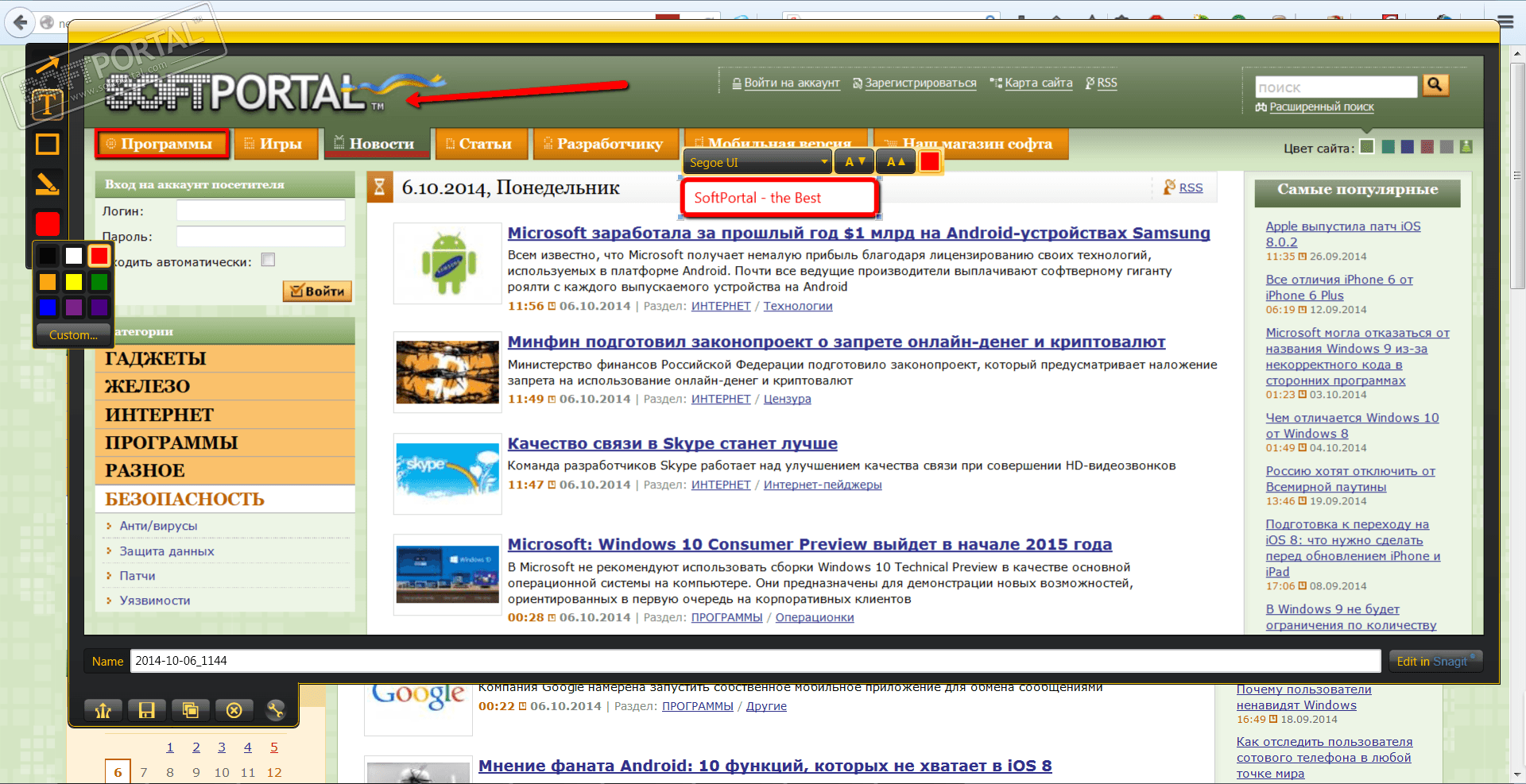Open the Новости tab
Screen dimensions: 1526x784
click(377, 144)
